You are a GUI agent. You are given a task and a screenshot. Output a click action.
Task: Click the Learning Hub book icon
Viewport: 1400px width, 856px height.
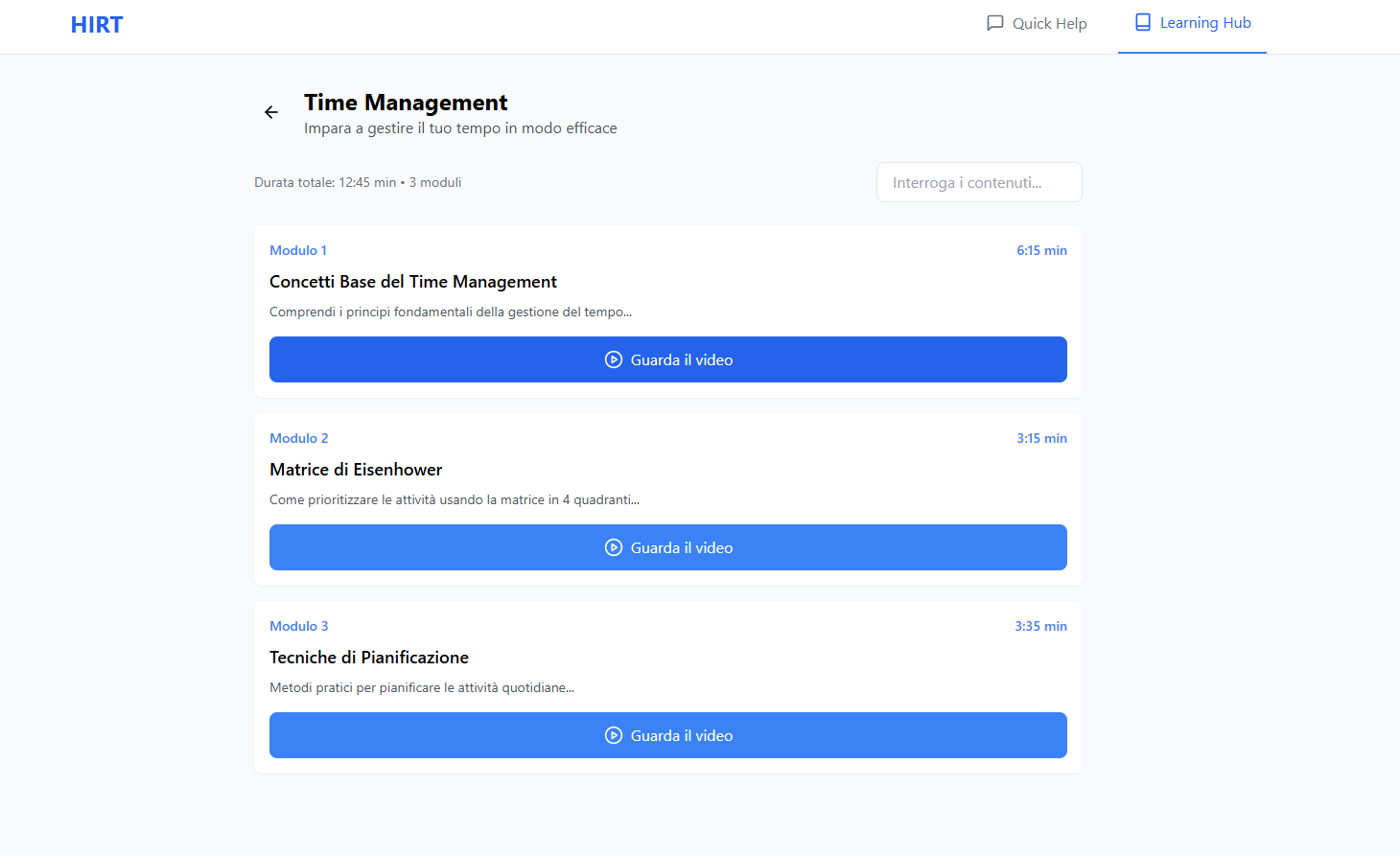tap(1142, 23)
